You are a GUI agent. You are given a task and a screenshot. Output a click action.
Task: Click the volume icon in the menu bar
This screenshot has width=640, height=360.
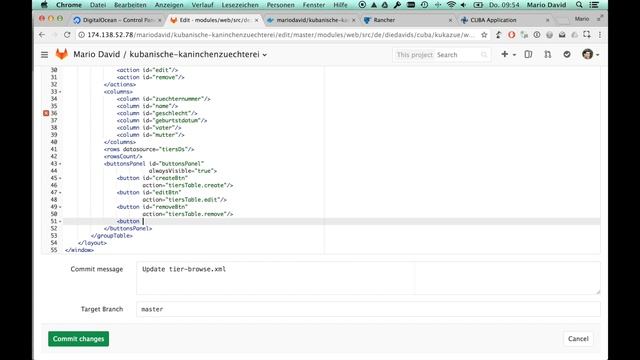[x=463, y=5]
